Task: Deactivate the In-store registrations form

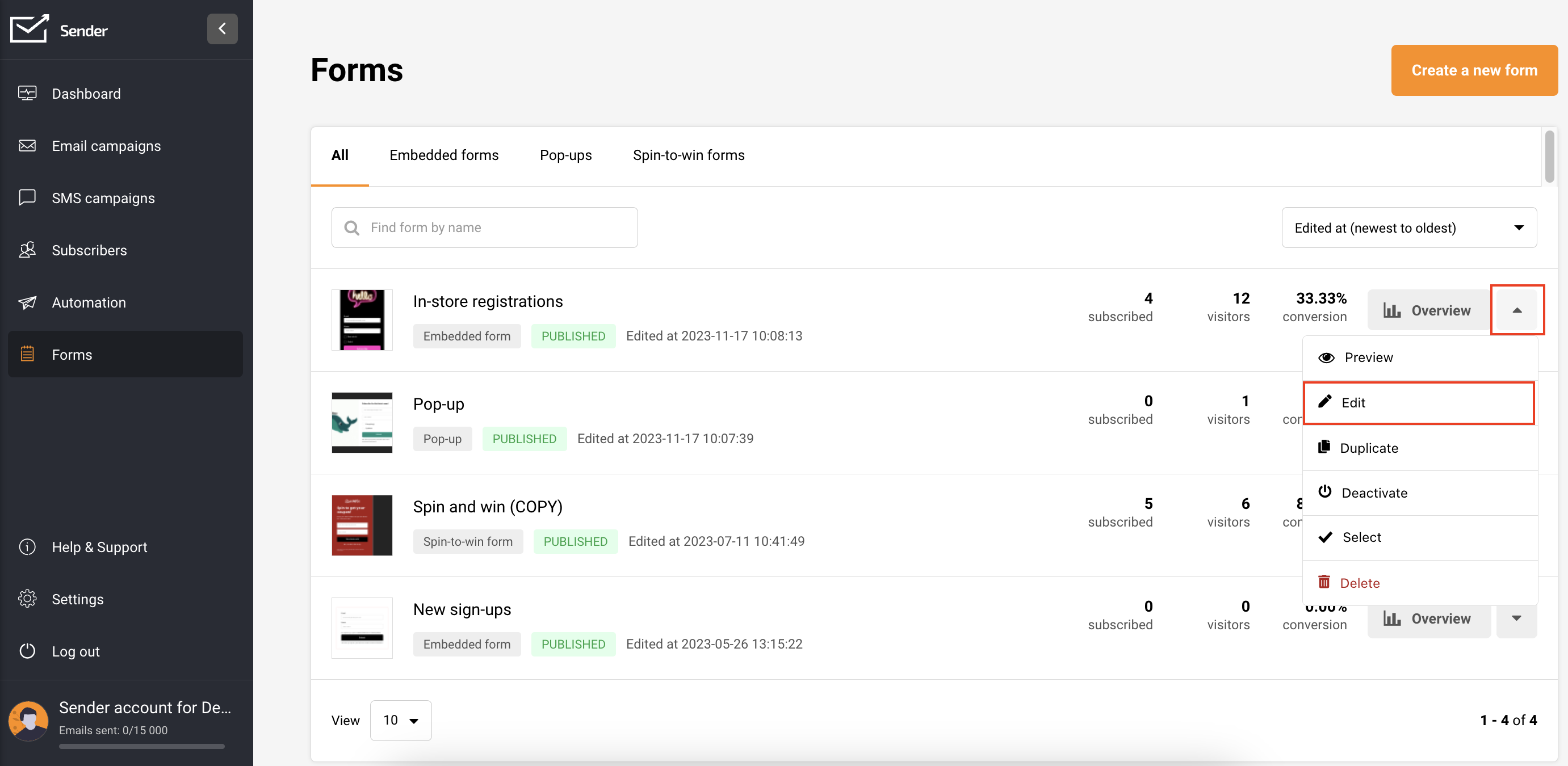Action: (x=1374, y=493)
